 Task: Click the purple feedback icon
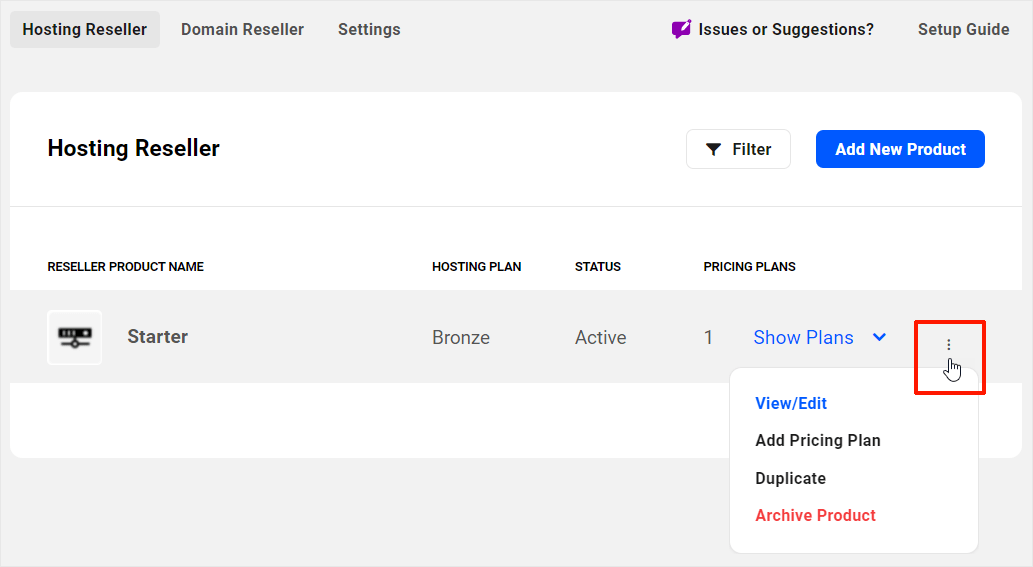click(x=681, y=29)
